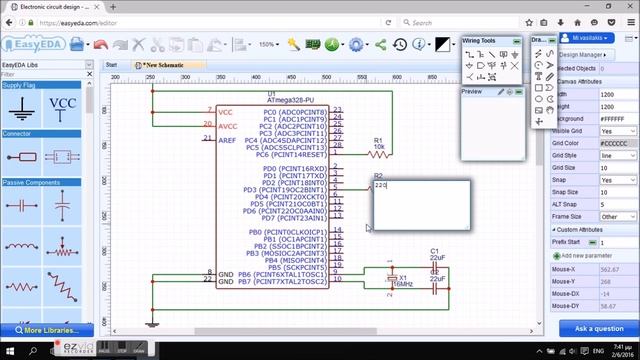Open the file toolbox menu icon
Image resolution: width=640 pixels, height=360 pixels.
77,44
